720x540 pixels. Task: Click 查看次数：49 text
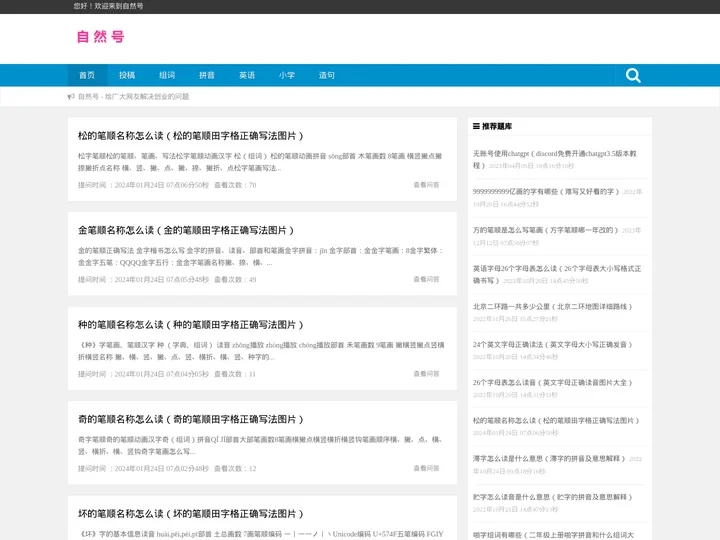(x=235, y=280)
